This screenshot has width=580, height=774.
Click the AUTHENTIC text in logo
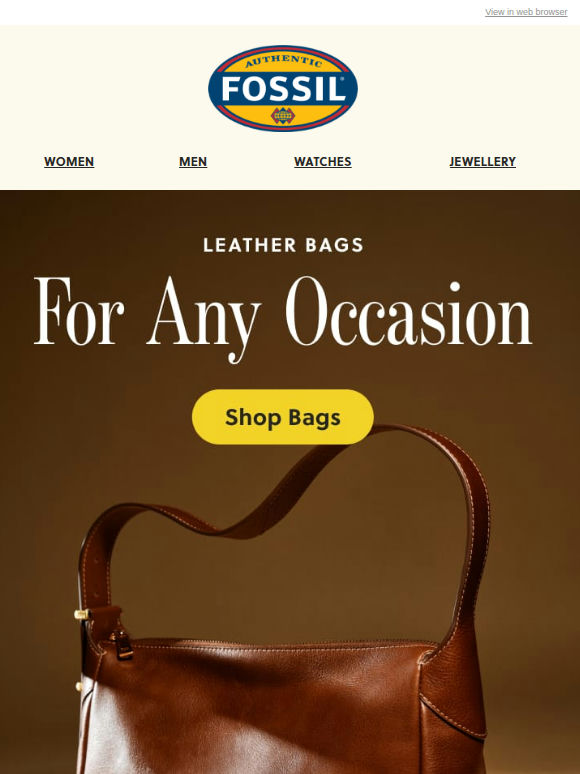click(283, 61)
